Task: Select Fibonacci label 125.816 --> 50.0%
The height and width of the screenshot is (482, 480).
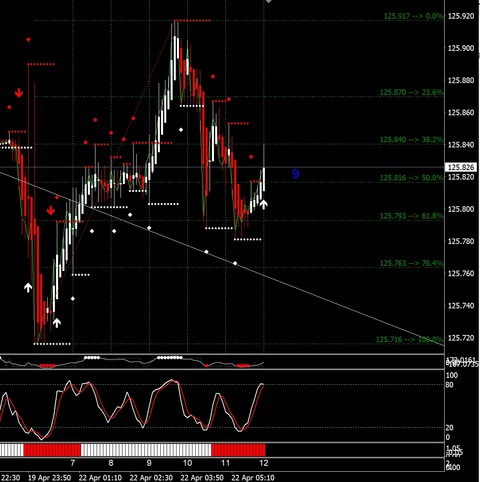Action: [x=412, y=178]
